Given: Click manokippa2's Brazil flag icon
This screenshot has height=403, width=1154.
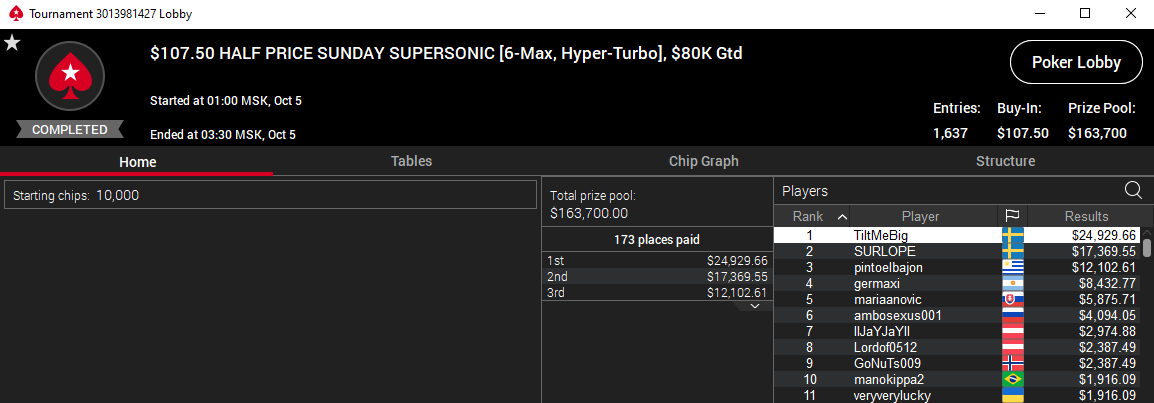Looking at the screenshot, I should point(1013,379).
